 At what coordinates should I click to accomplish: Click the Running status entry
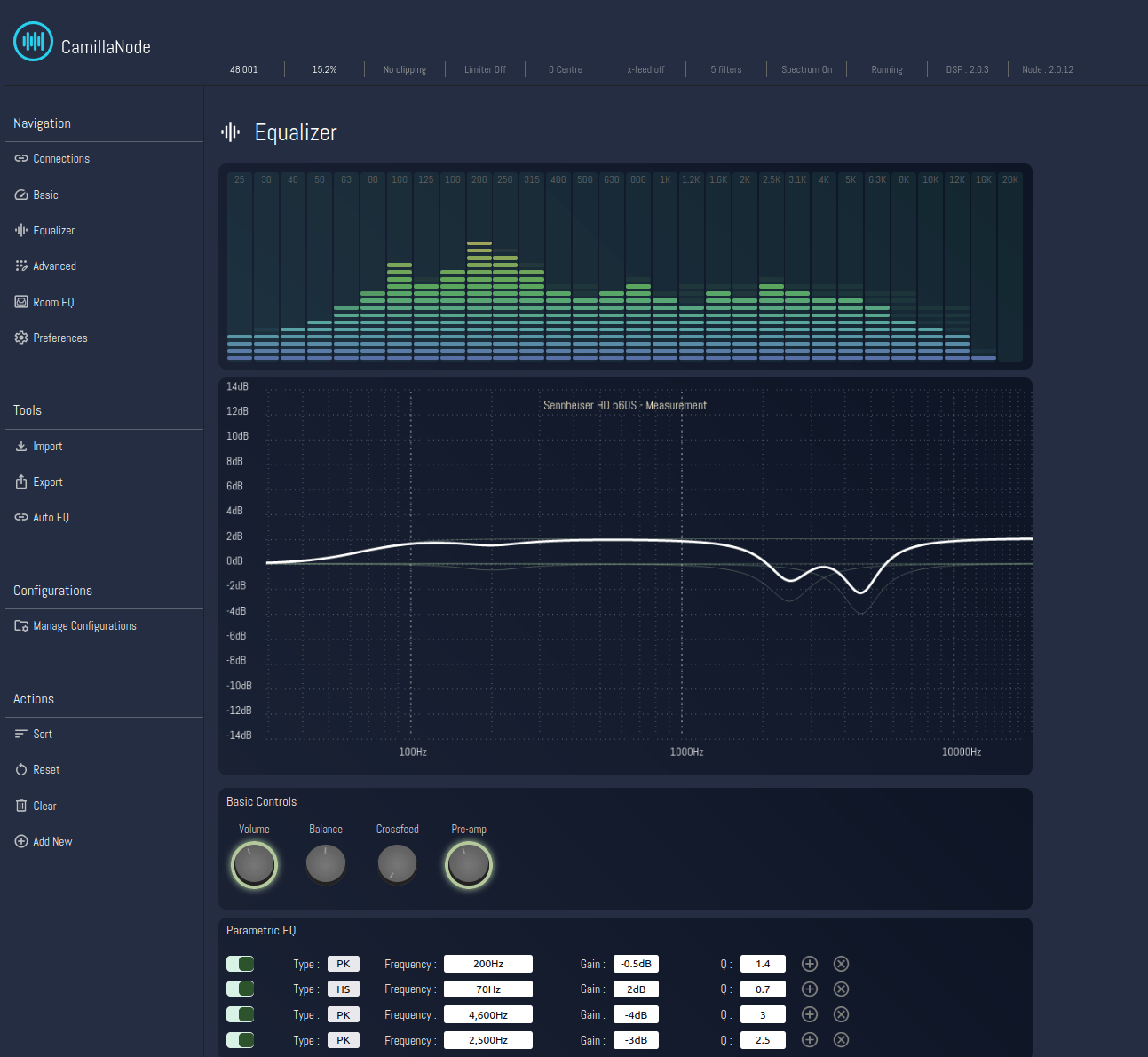tap(887, 69)
